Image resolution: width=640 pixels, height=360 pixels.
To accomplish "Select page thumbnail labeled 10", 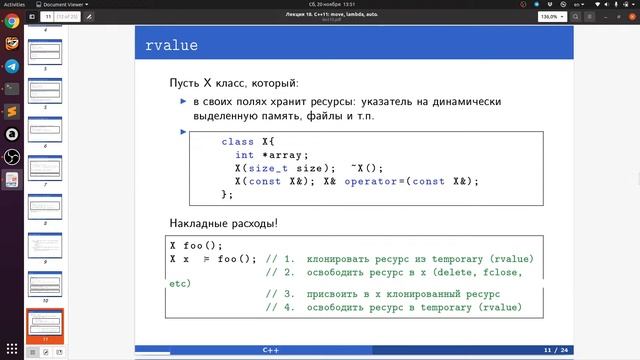I will [x=45, y=284].
